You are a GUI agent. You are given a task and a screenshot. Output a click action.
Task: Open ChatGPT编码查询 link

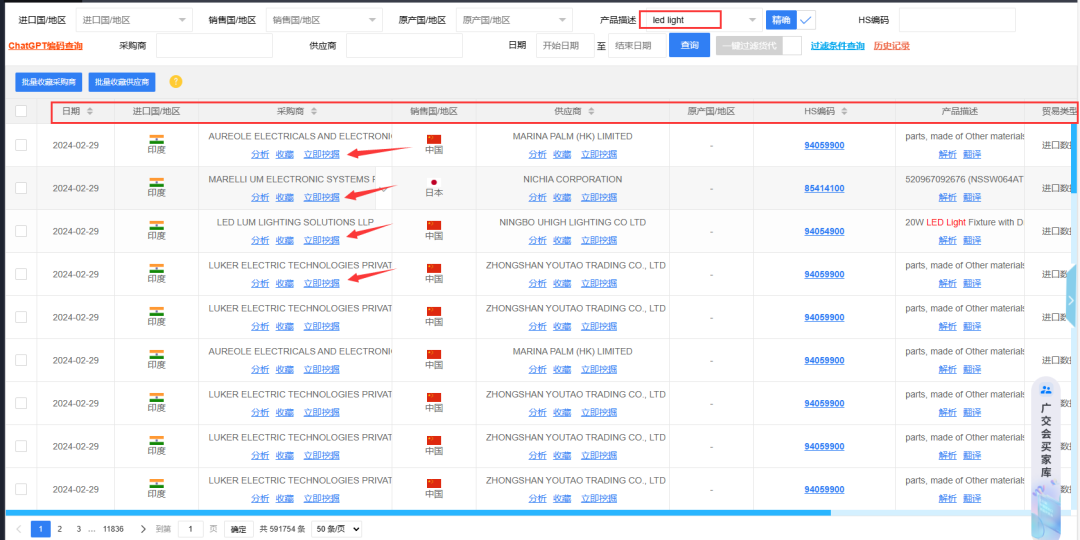click(45, 45)
